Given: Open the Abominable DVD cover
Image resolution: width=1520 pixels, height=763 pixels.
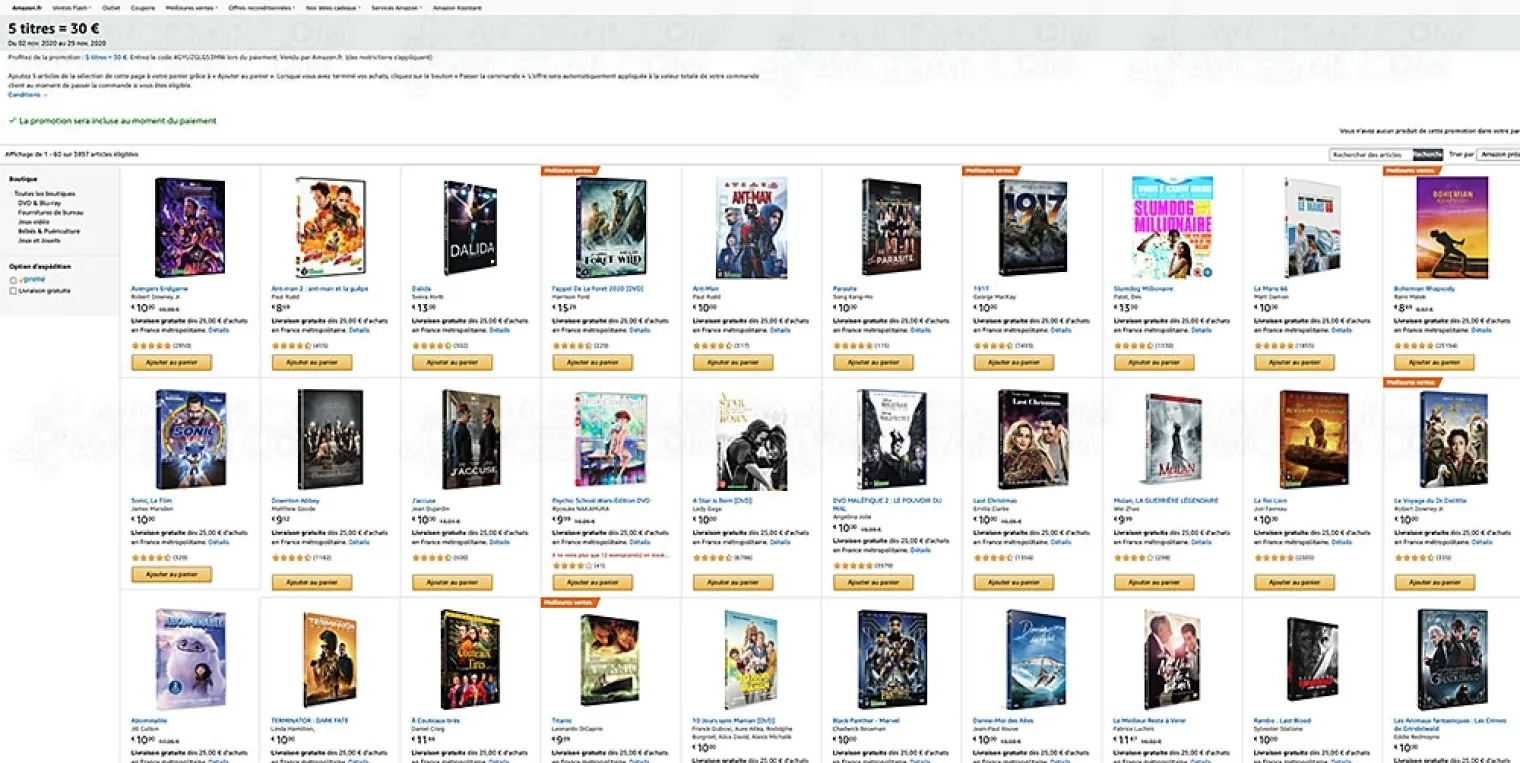Looking at the screenshot, I should pos(191,660).
